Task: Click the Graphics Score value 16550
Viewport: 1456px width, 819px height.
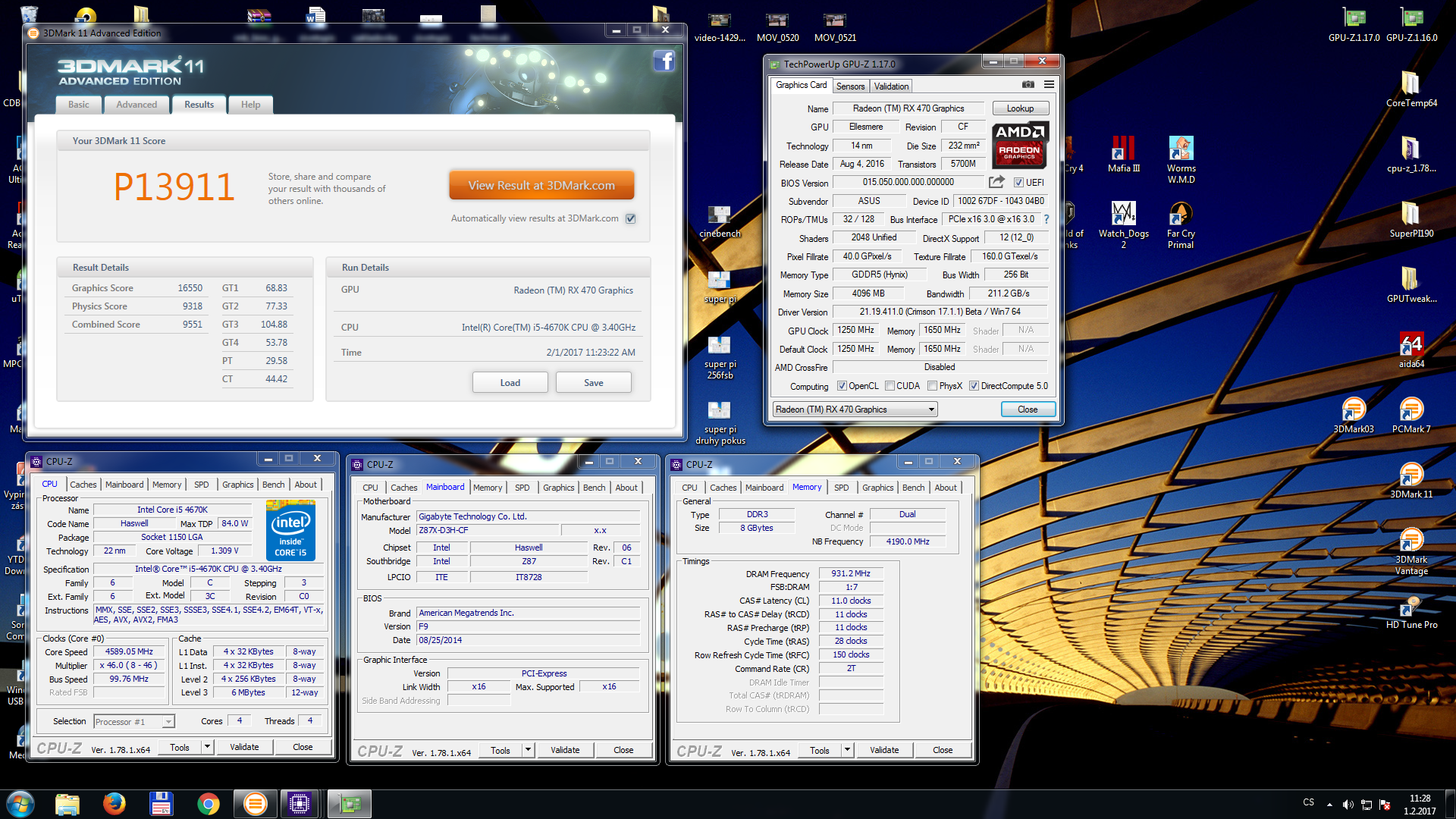Action: point(190,288)
